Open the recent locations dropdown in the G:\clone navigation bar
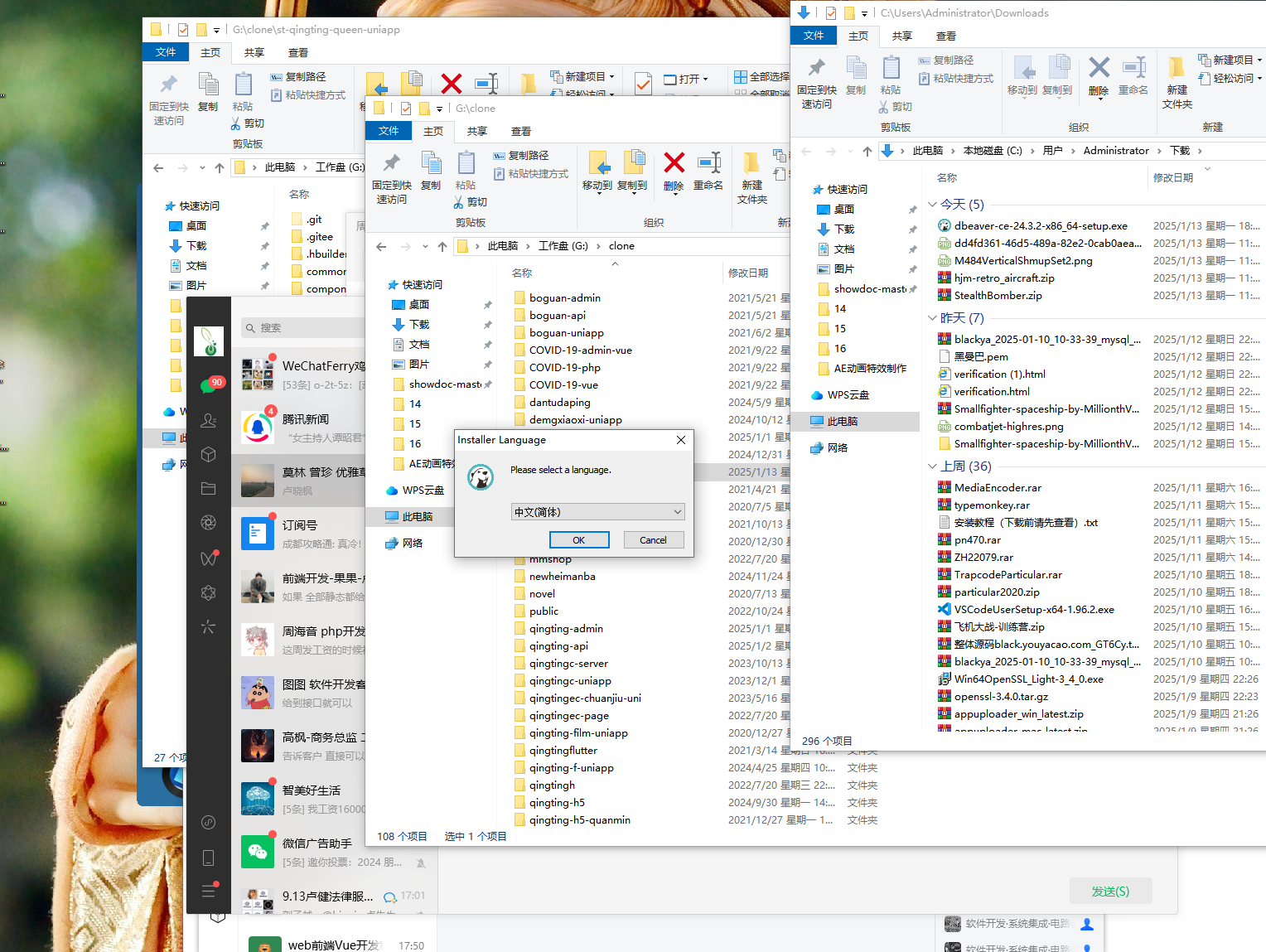The image size is (1266, 952). coord(425,246)
